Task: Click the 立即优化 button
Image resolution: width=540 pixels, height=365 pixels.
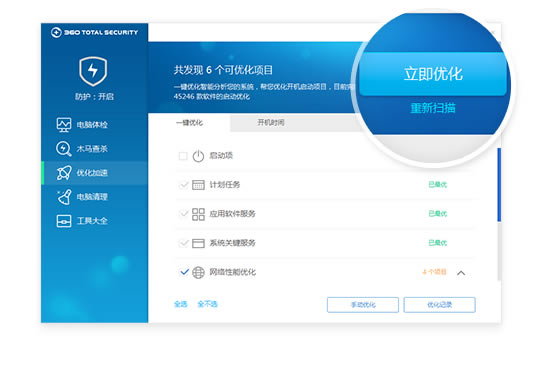Action: (433, 74)
